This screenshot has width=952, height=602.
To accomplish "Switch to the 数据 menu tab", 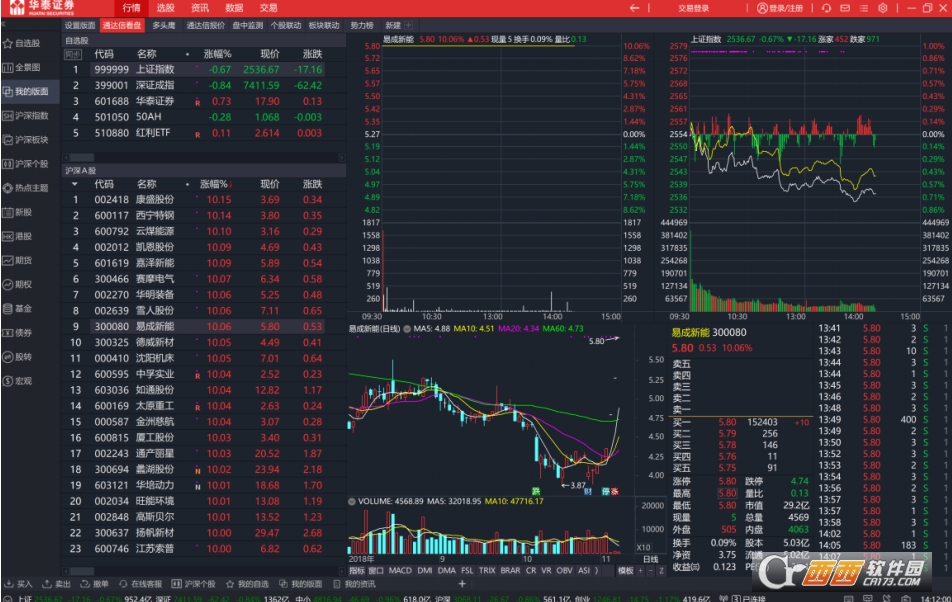I will pos(234,8).
